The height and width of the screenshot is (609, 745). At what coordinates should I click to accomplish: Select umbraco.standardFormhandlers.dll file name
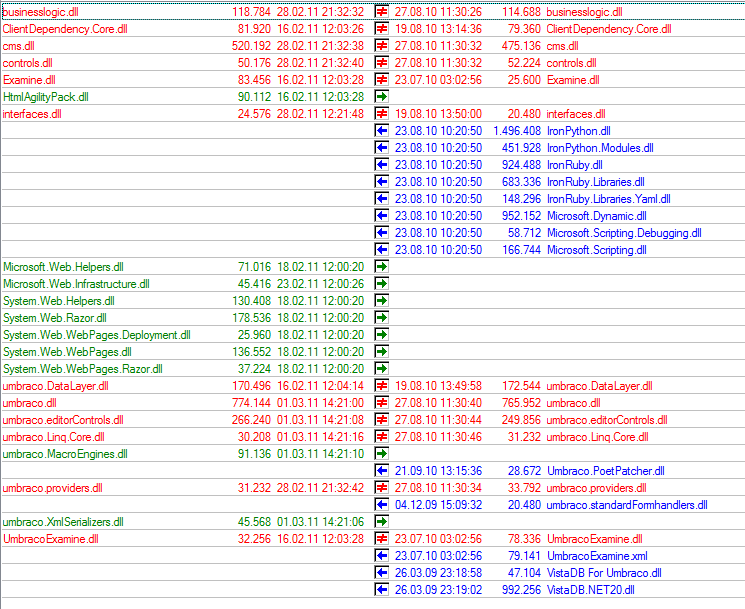[x=627, y=504]
